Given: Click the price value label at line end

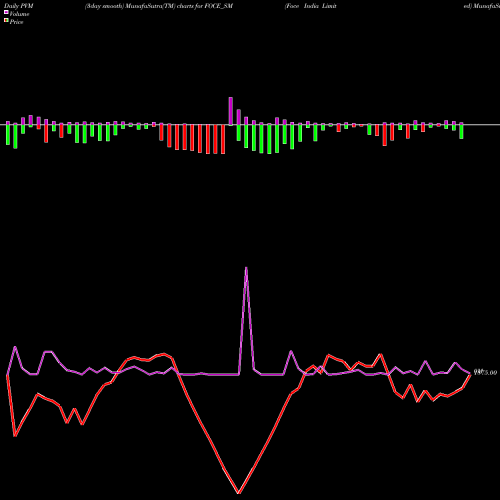Looking at the screenshot, I should pos(485,372).
